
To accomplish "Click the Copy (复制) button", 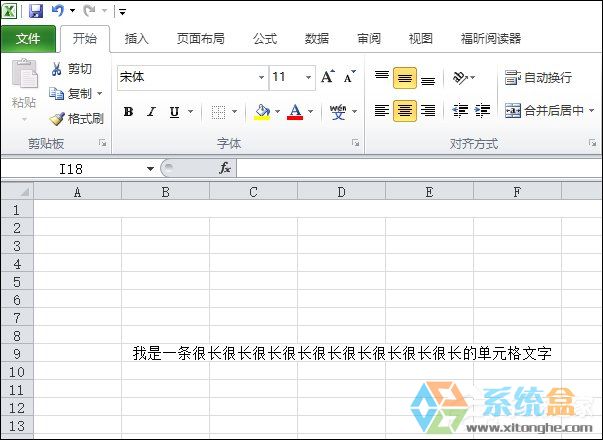I will click(x=71, y=93).
